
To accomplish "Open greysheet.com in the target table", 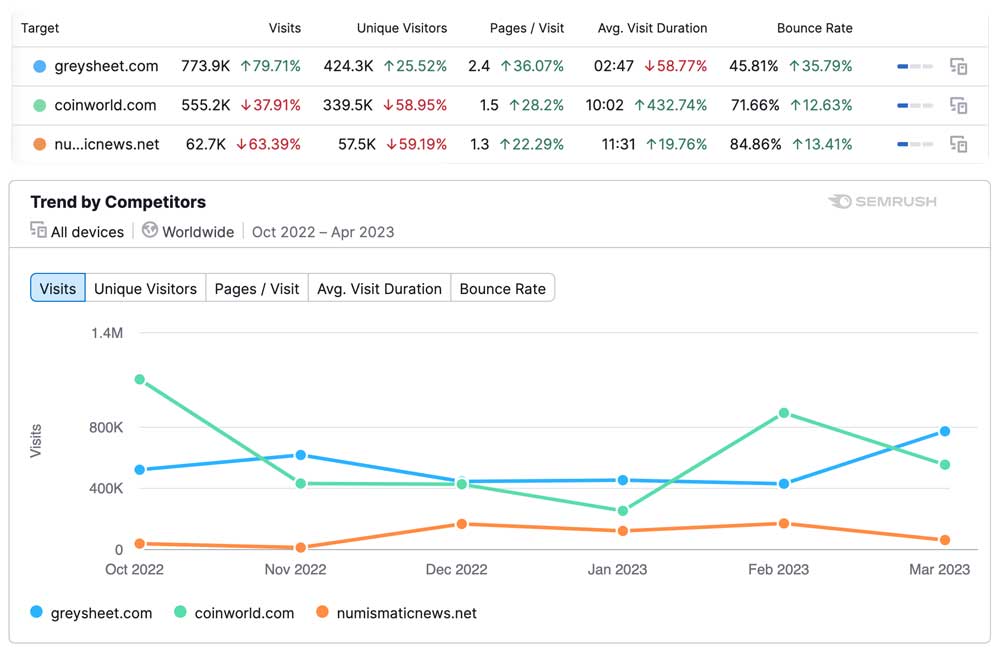I will 107,66.
